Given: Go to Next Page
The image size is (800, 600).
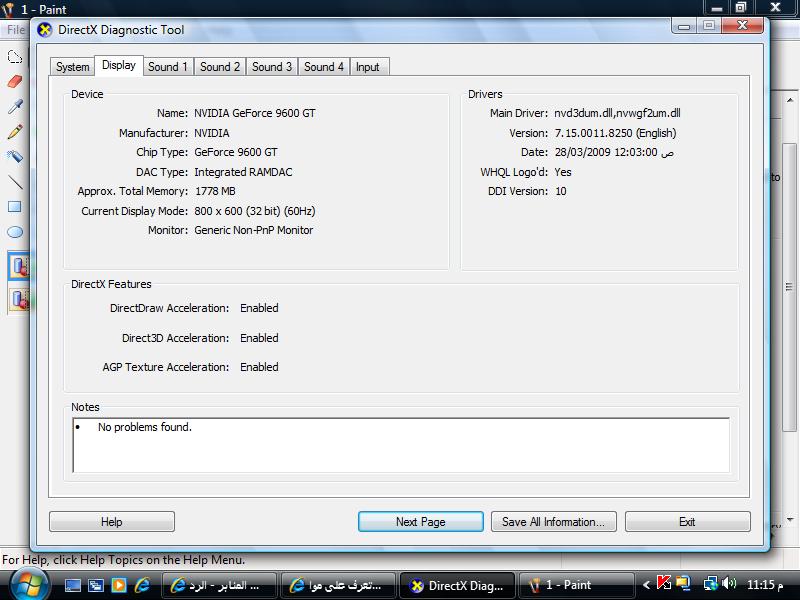Looking at the screenshot, I should coord(421,522).
